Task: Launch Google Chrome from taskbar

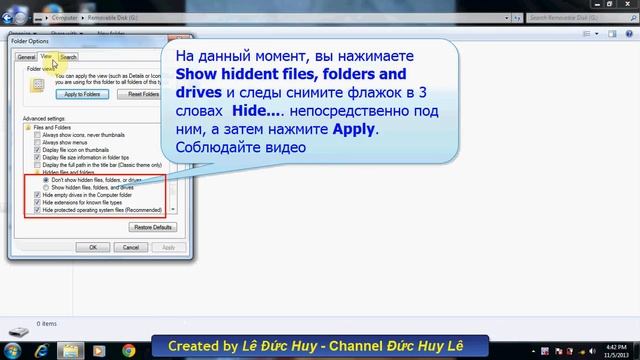Action: (x=129, y=351)
